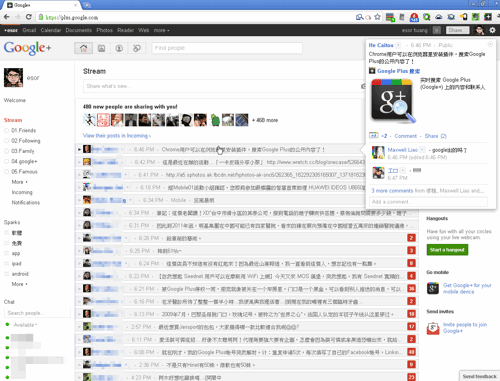The width and height of the screenshot is (500, 381).
Task: Open Reader from the Google bar
Action: [125, 30]
